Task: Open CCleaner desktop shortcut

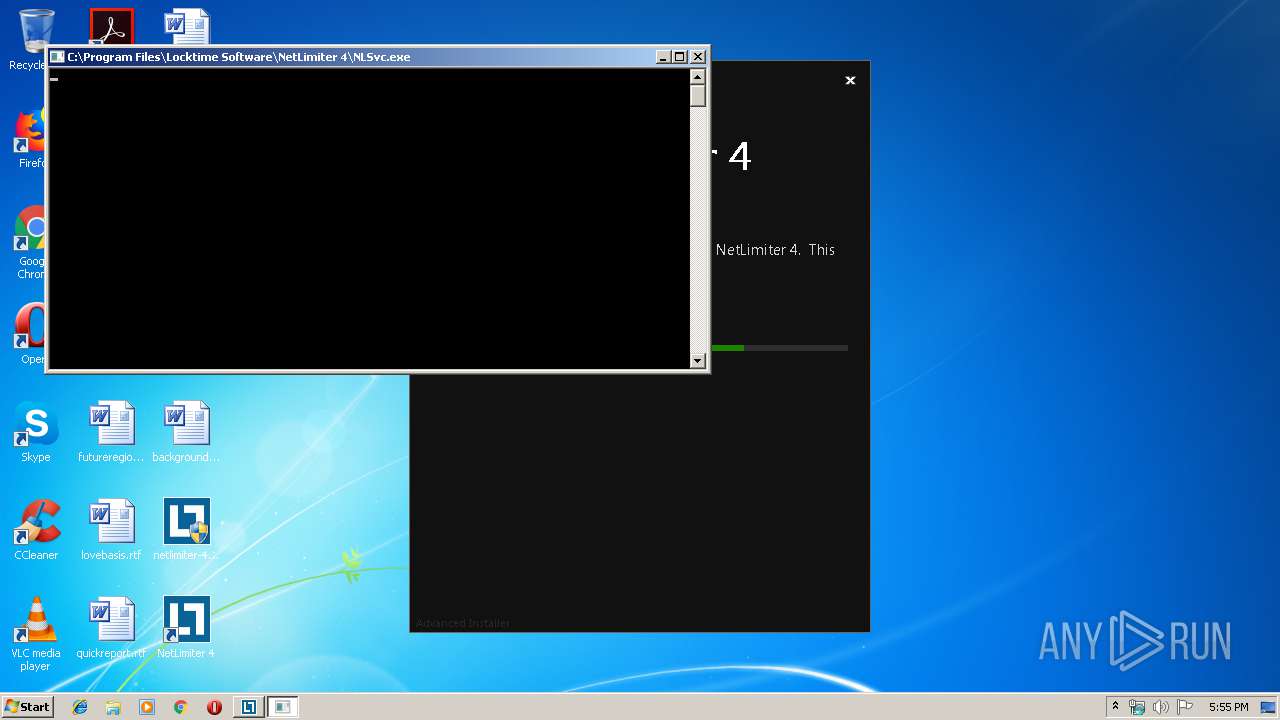Action: coord(36,530)
